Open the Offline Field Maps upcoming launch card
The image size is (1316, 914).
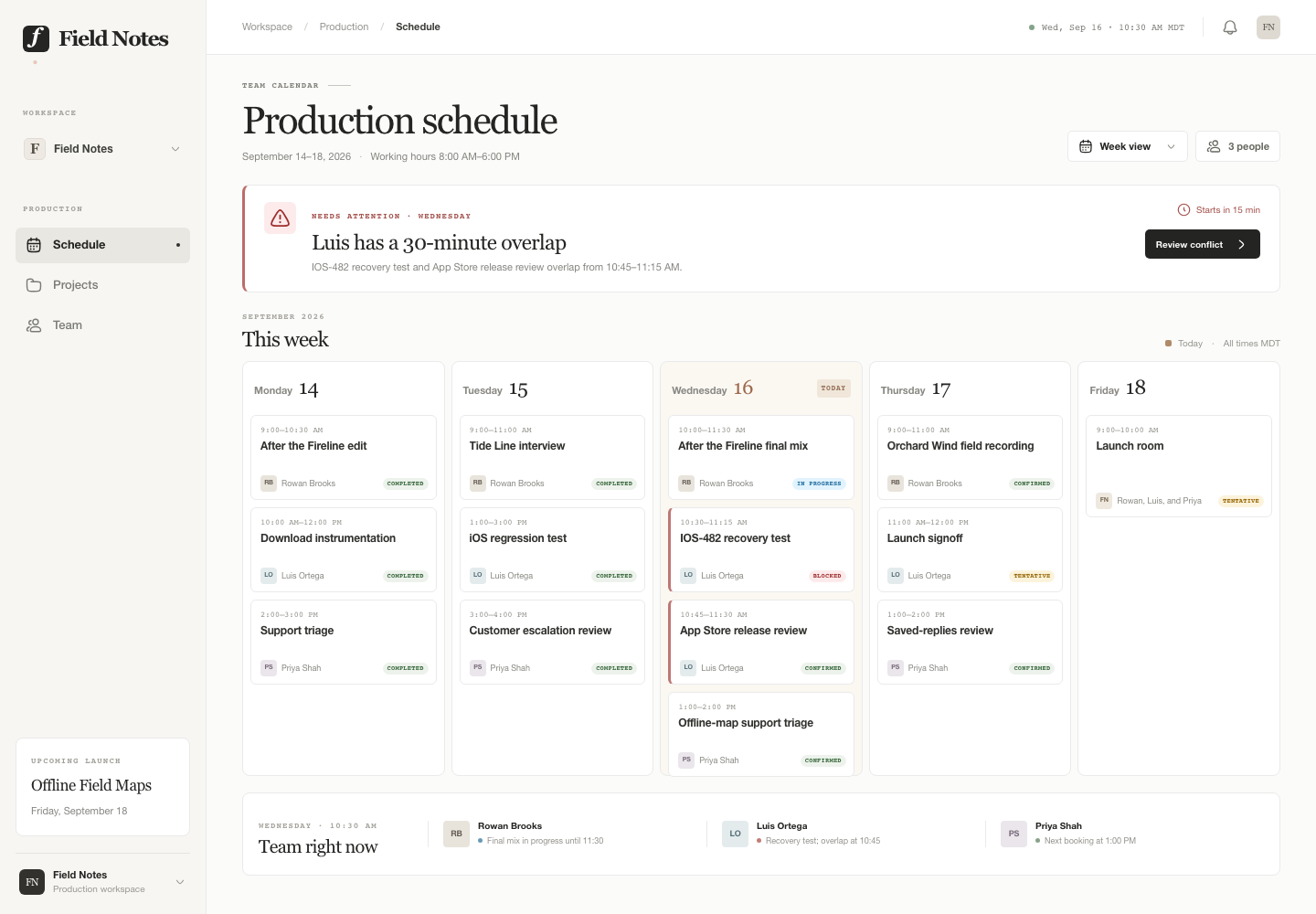[x=102, y=787]
